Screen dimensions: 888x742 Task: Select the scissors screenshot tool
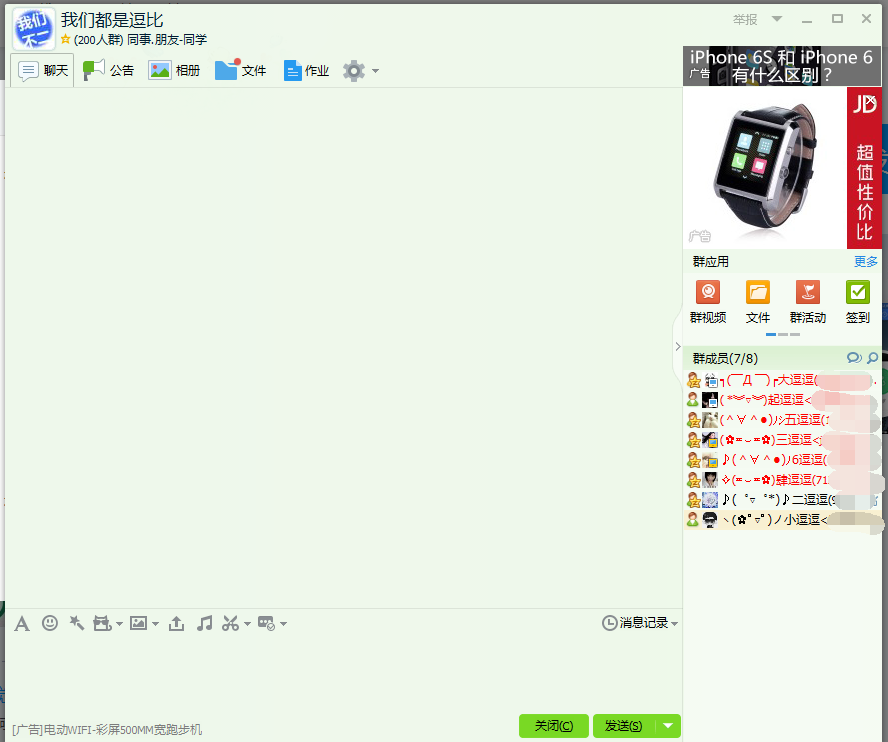click(231, 623)
